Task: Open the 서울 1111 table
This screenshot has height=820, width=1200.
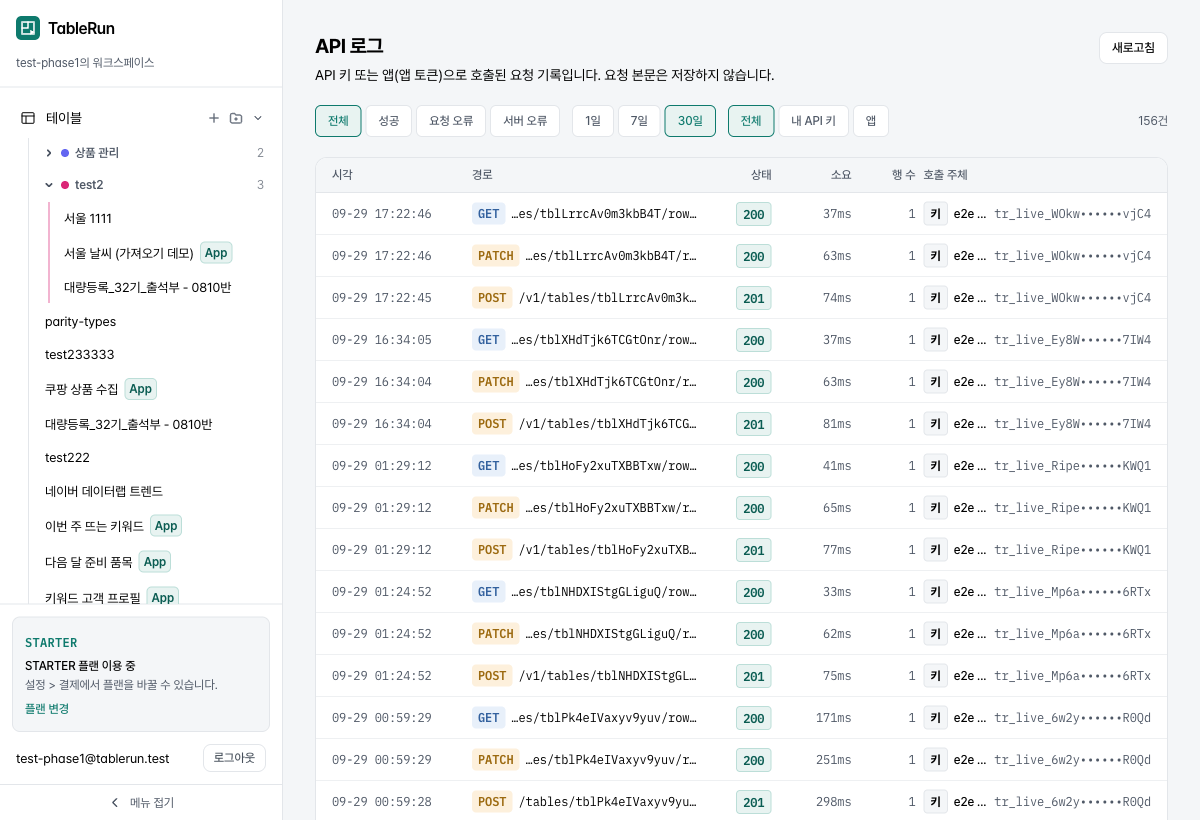Action: tap(88, 218)
